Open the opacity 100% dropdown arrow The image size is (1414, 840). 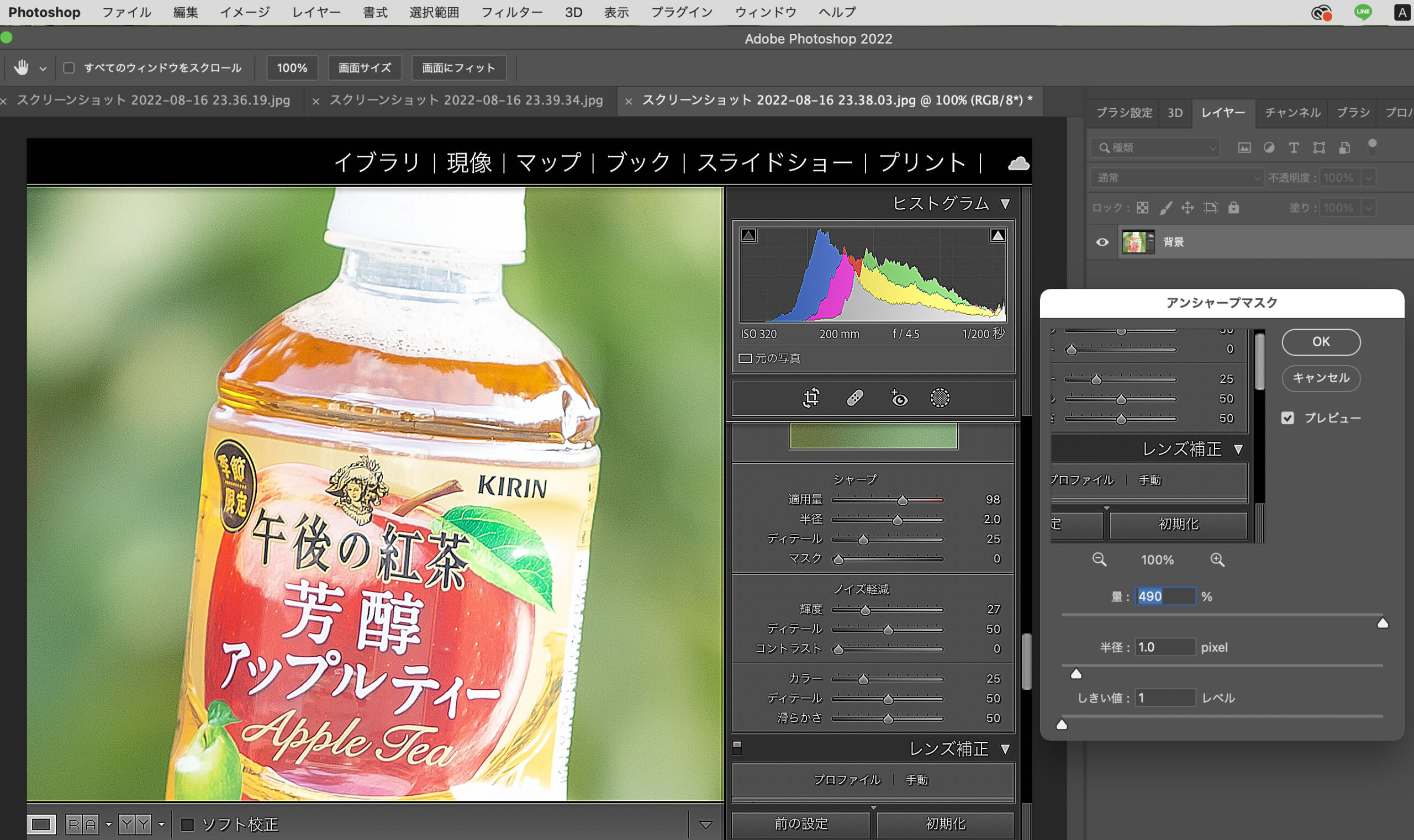click(x=1368, y=178)
